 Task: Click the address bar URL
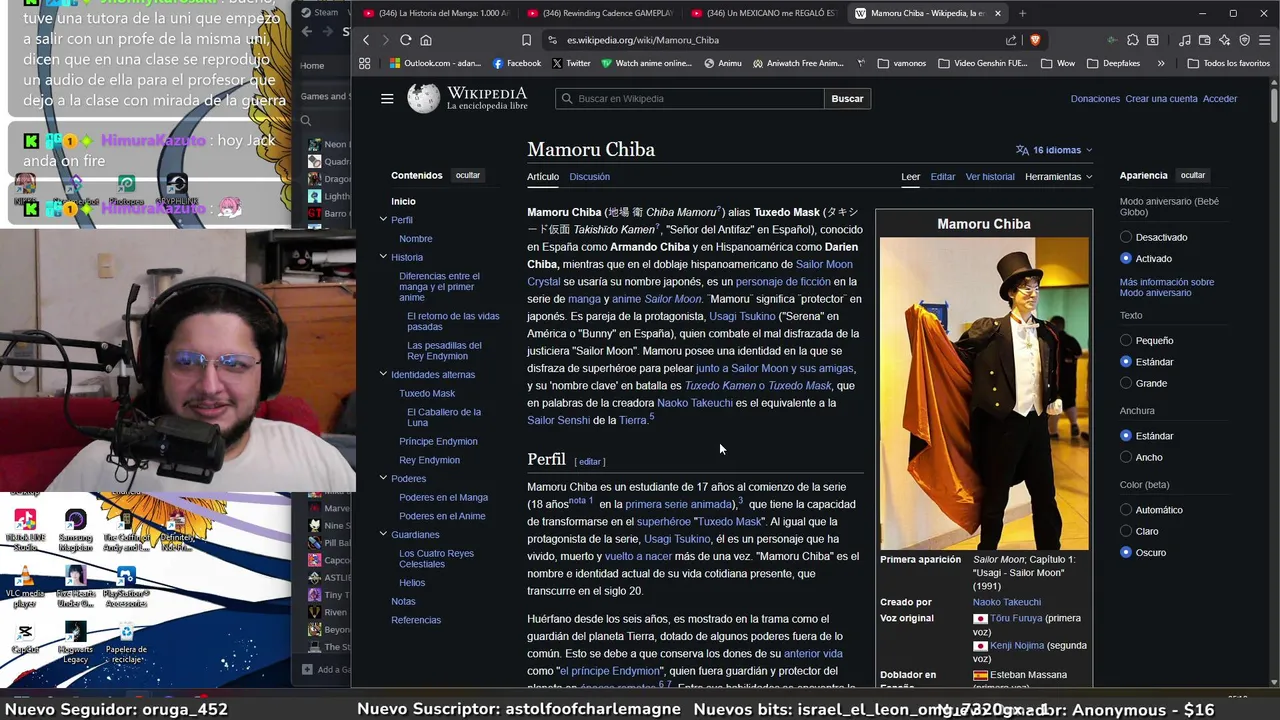click(643, 40)
